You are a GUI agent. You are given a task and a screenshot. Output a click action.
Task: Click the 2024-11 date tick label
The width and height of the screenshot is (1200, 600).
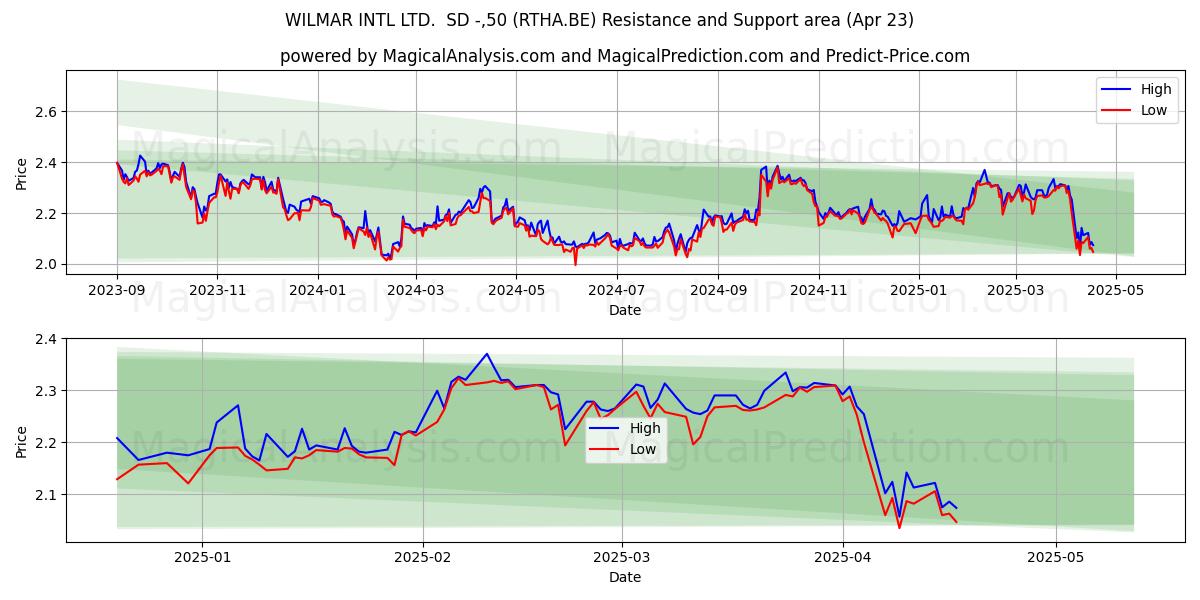(818, 290)
